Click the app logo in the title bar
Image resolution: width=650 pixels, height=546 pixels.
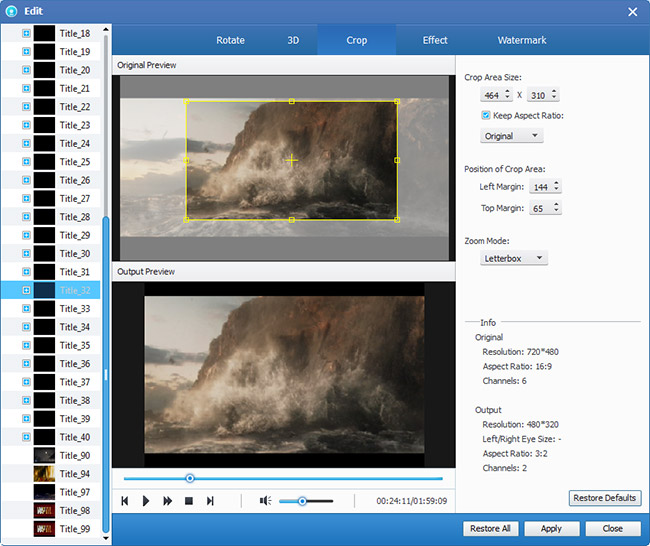tap(12, 11)
